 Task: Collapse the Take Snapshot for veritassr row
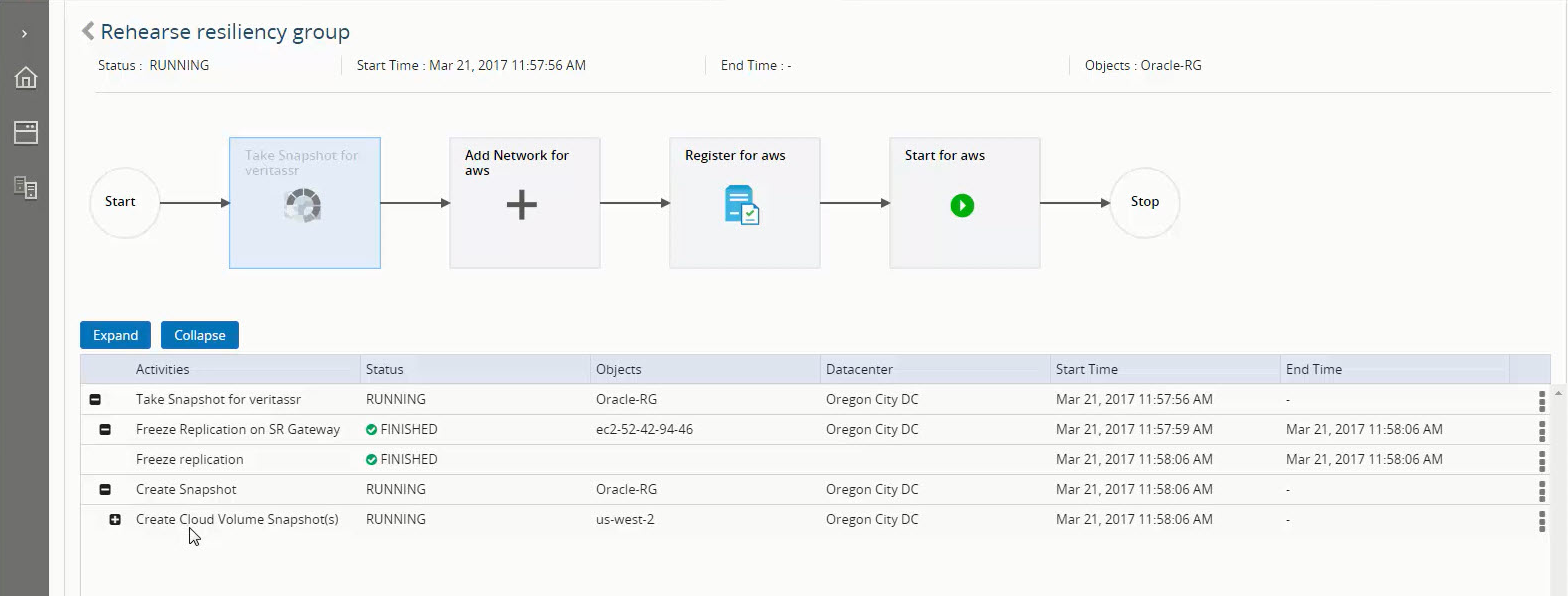coord(95,400)
